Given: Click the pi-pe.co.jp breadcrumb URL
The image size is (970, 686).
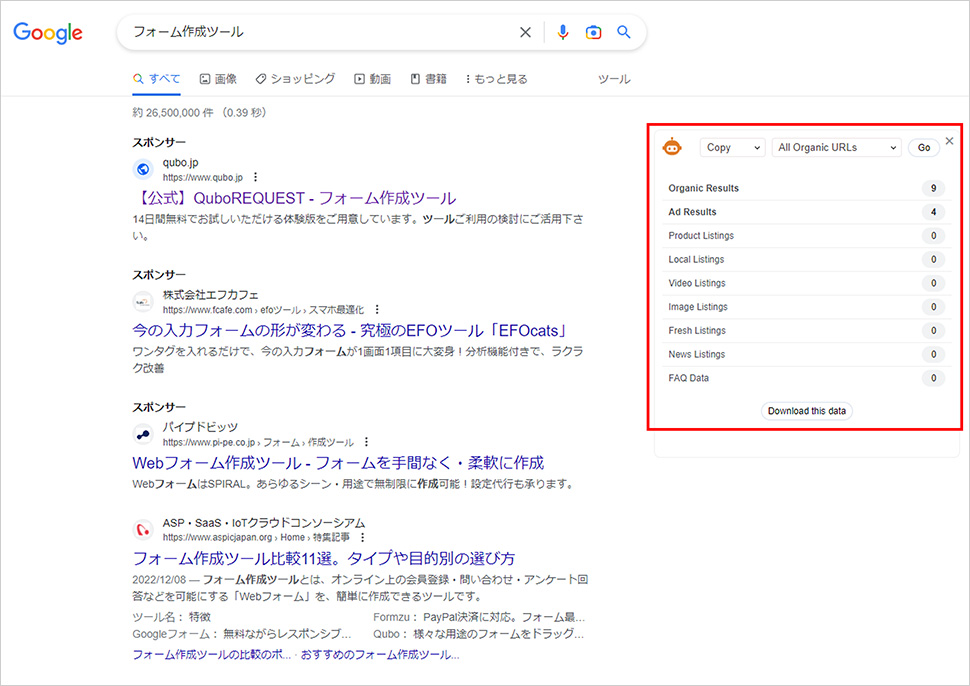Looking at the screenshot, I should click(259, 442).
